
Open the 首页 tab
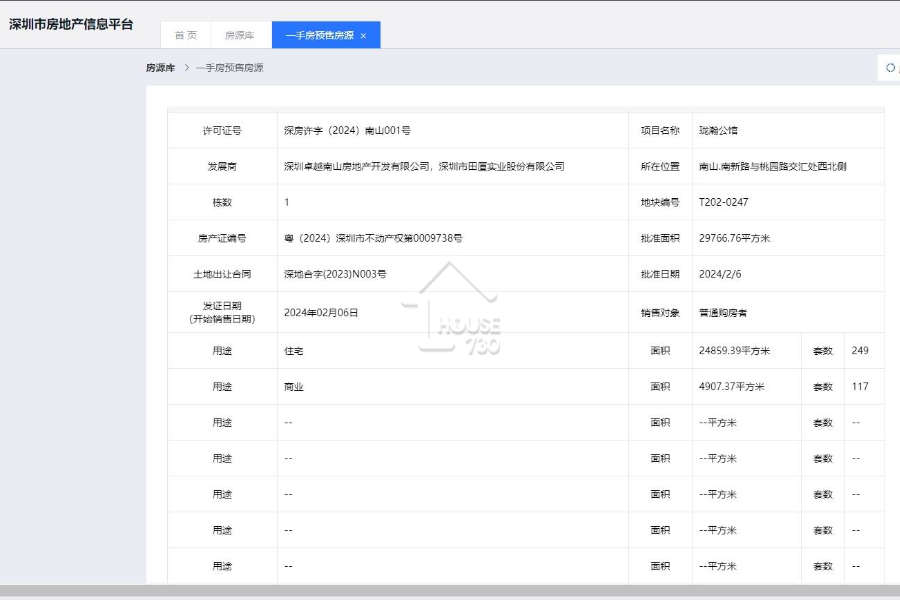click(x=186, y=35)
